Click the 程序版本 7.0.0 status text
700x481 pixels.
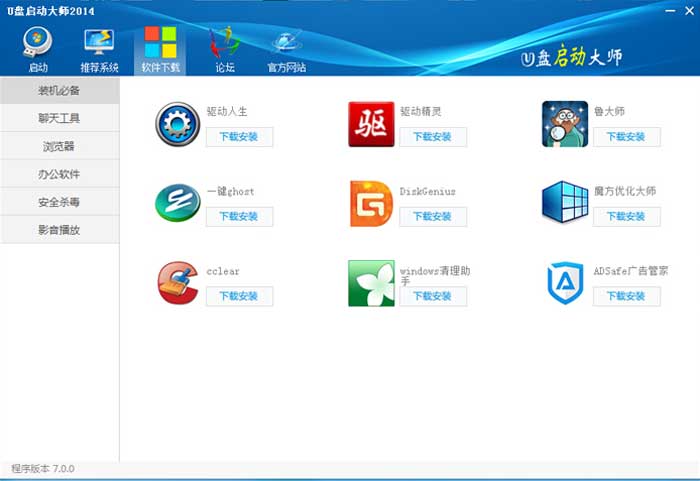43,468
